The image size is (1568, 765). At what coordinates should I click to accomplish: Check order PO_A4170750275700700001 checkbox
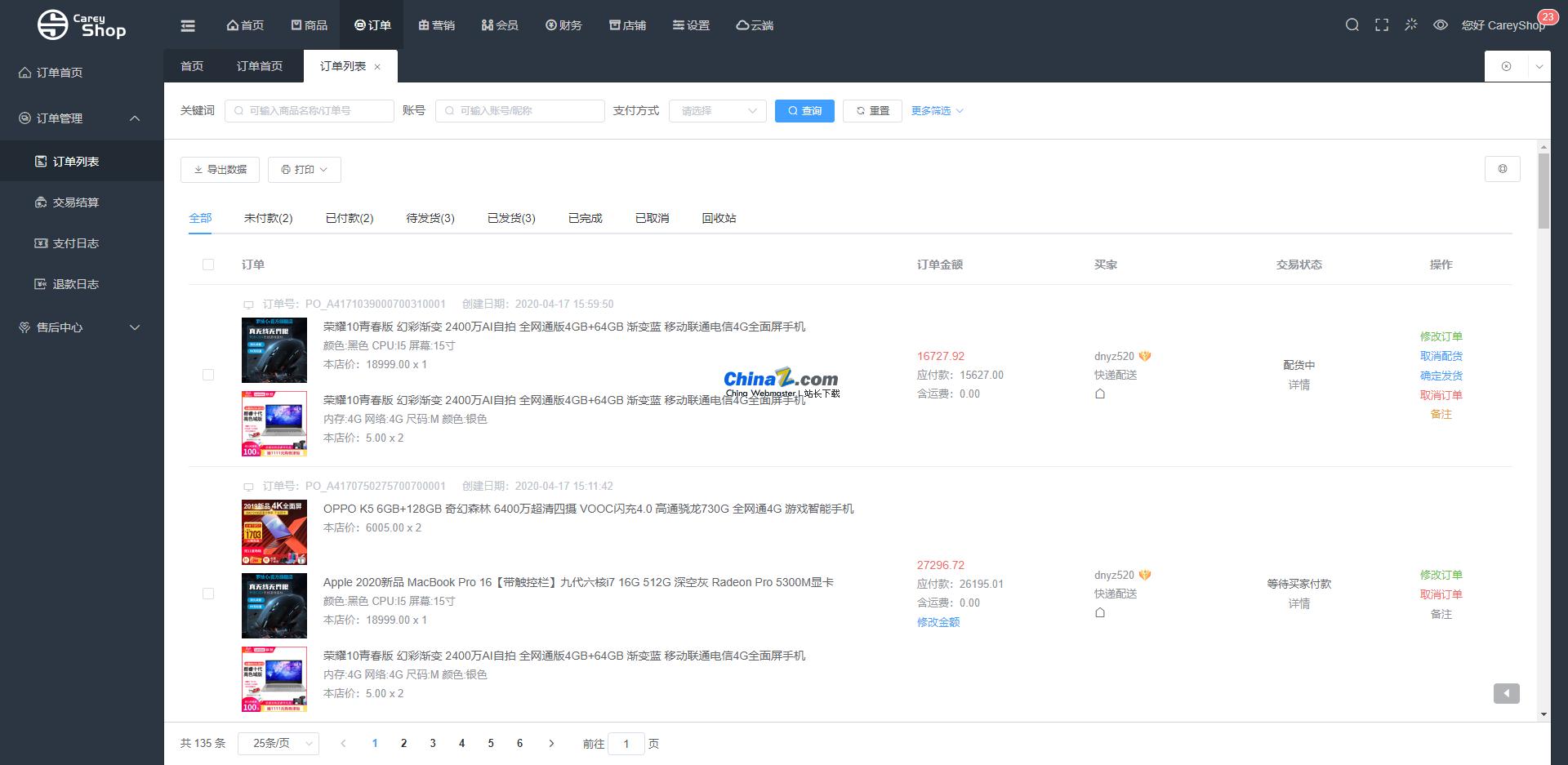coord(208,594)
